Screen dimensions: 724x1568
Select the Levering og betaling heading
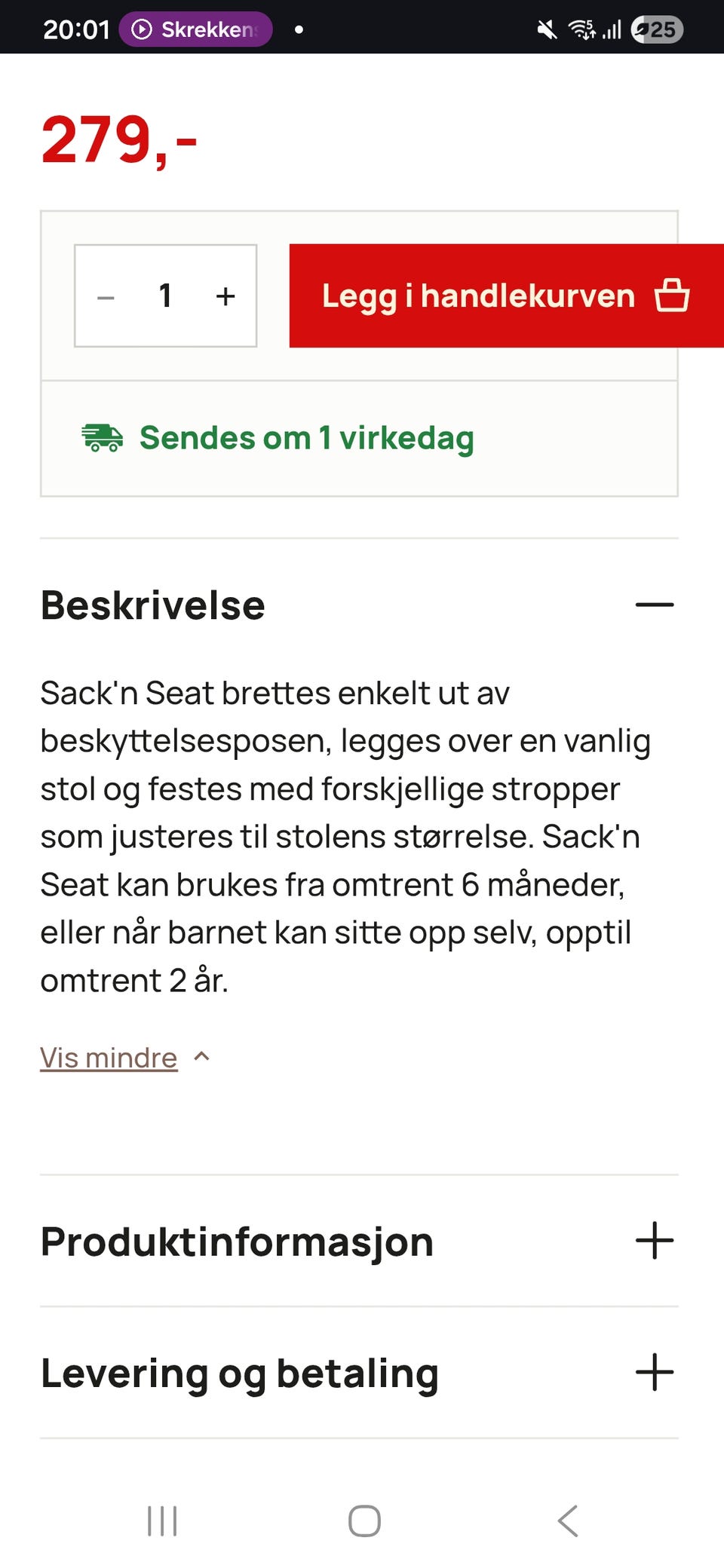pyautogui.click(x=238, y=1372)
